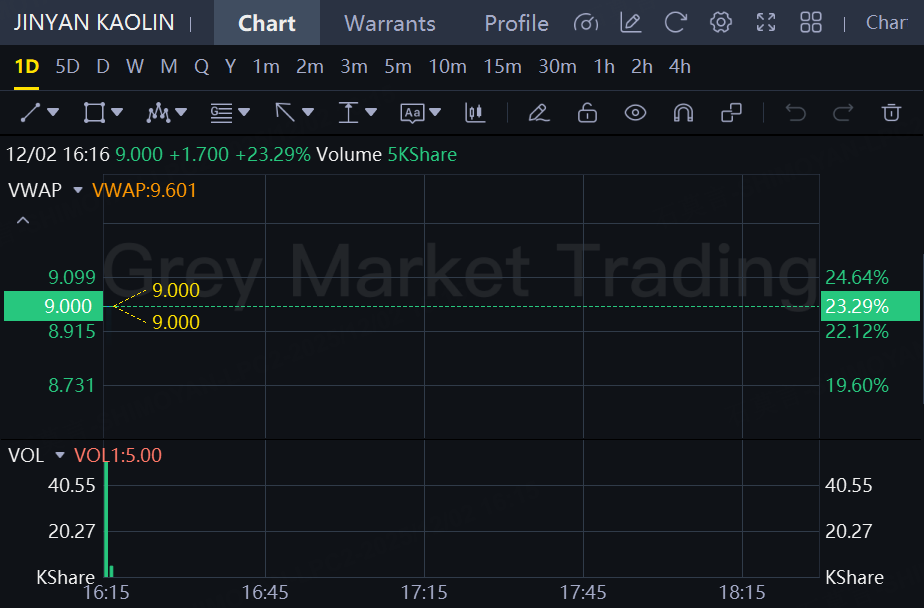924x608 pixels.
Task: Click the undo arrow
Action: pyautogui.click(x=796, y=113)
